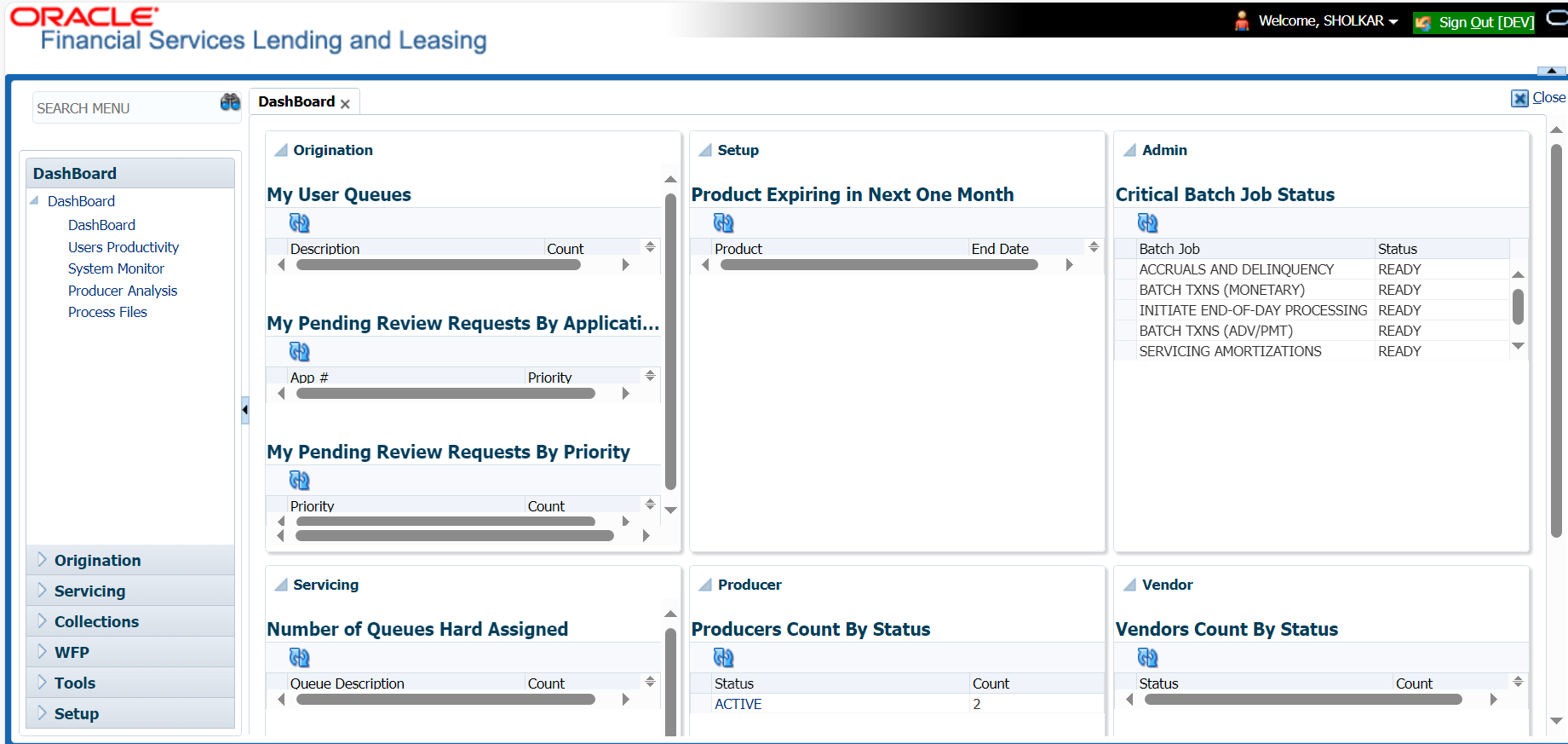Expand the Setup menu in sidebar
Viewport: 1568px width, 744px height.
click(42, 713)
